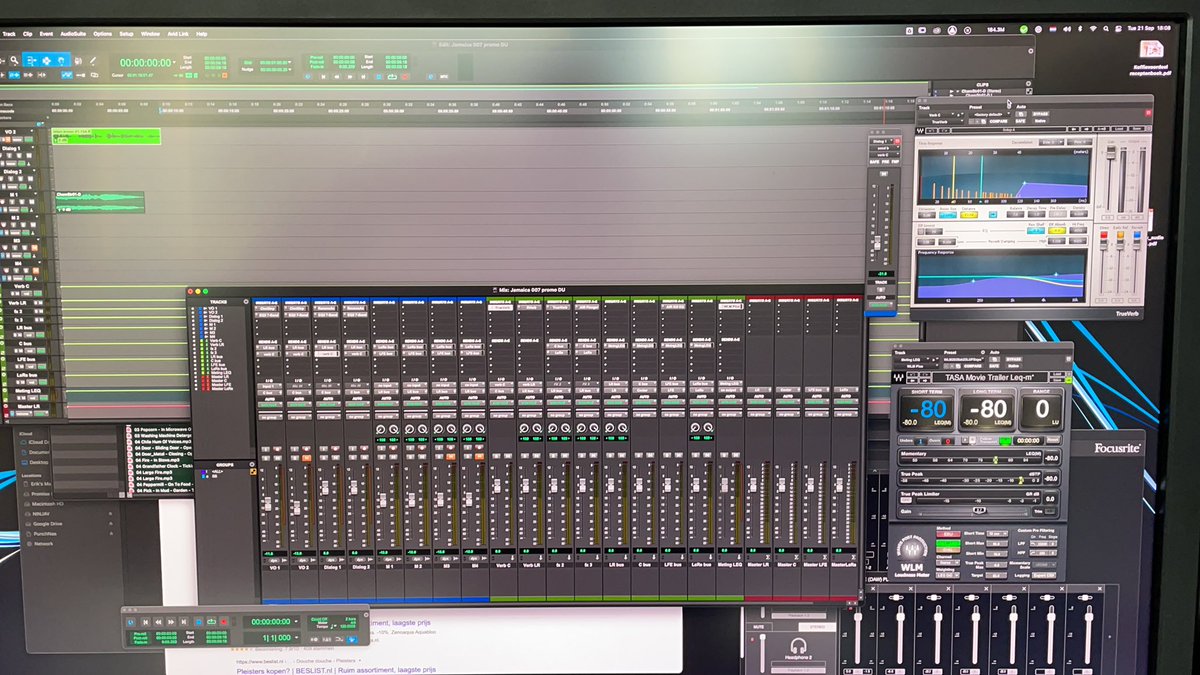The height and width of the screenshot is (675, 1200).
Task: Click WLM Loudness Meter Reset button
Action: 1053,439
